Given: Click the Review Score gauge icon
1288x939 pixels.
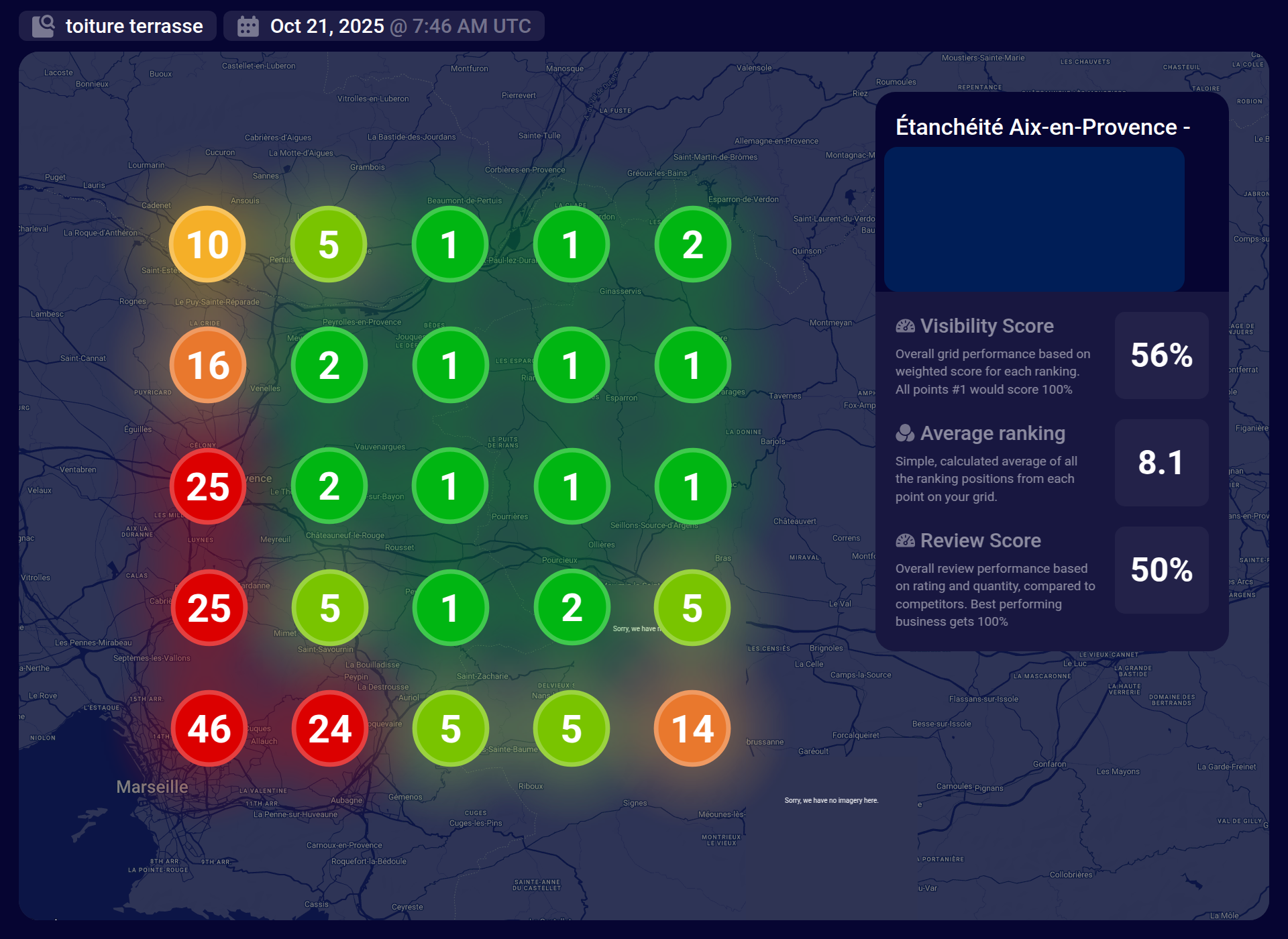Looking at the screenshot, I should coord(905,541).
